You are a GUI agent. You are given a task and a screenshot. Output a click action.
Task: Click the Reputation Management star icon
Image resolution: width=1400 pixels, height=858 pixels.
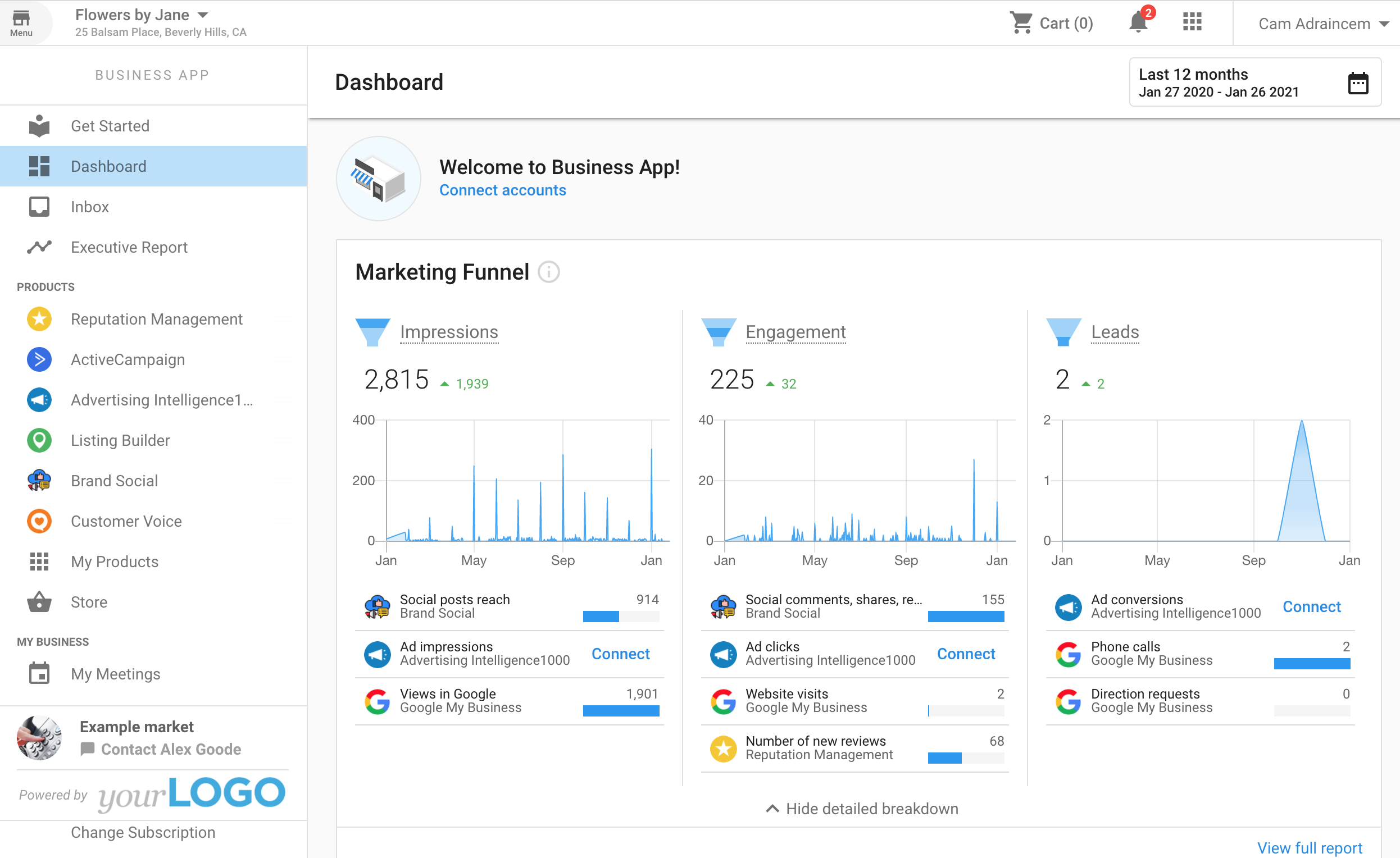pos(39,319)
